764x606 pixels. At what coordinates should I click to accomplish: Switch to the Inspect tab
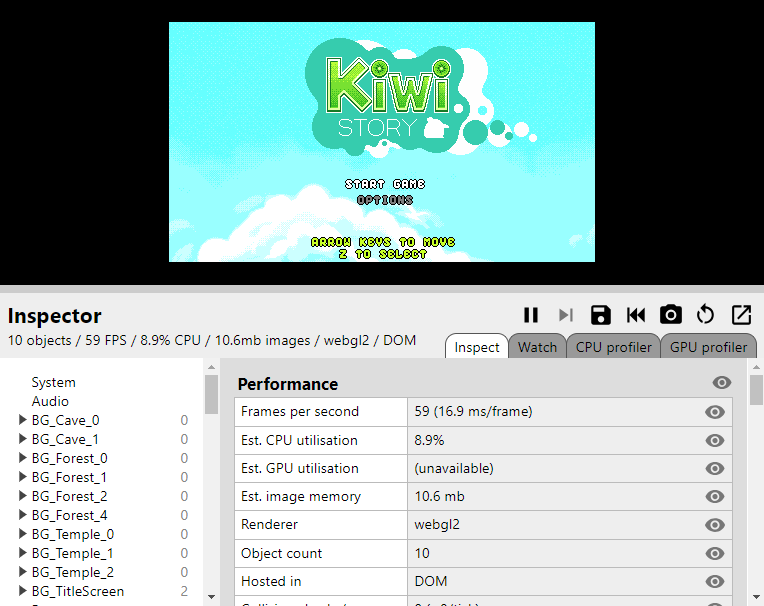[477, 347]
